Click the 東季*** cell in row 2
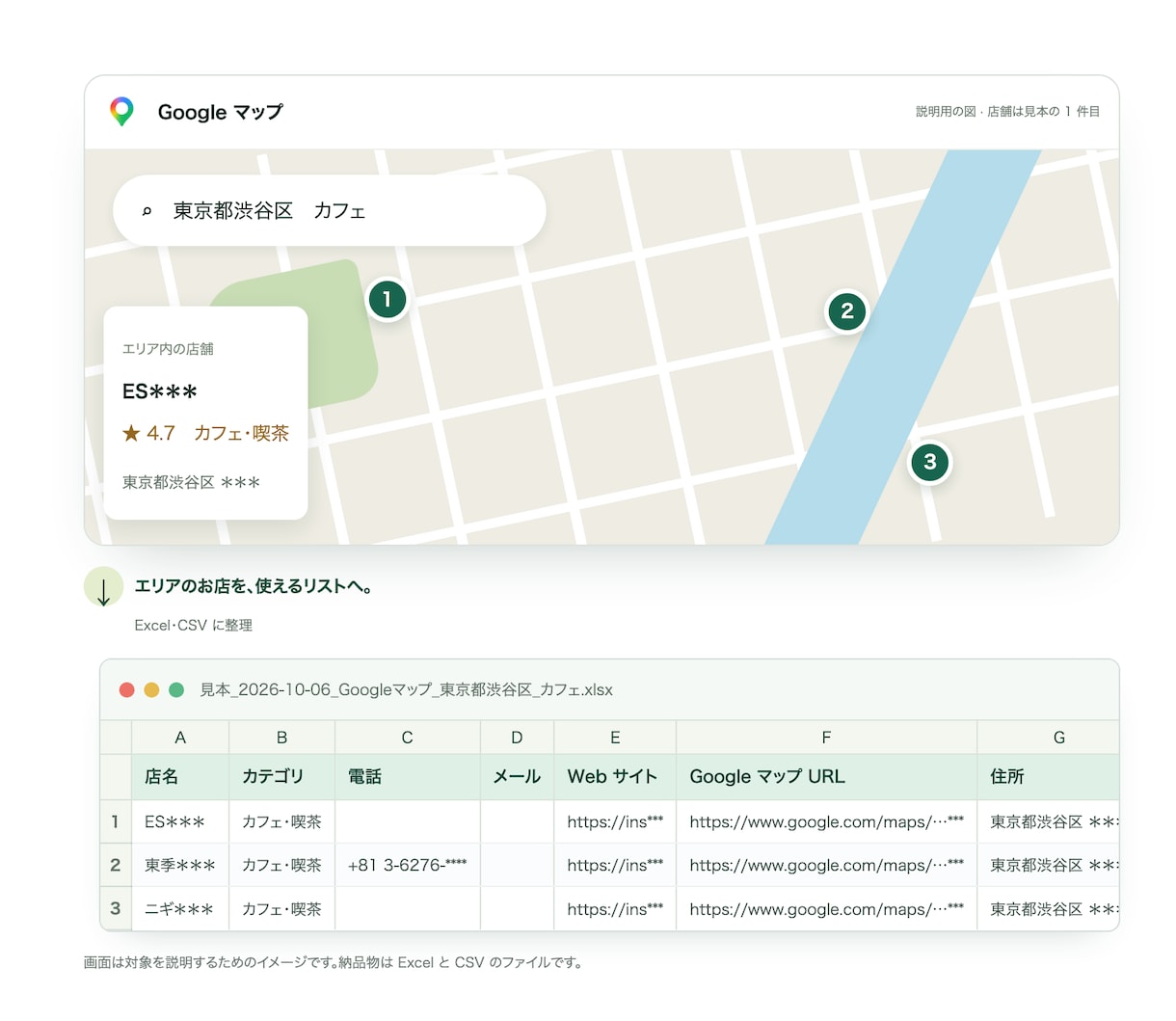The height and width of the screenshot is (1021, 1176). click(180, 865)
